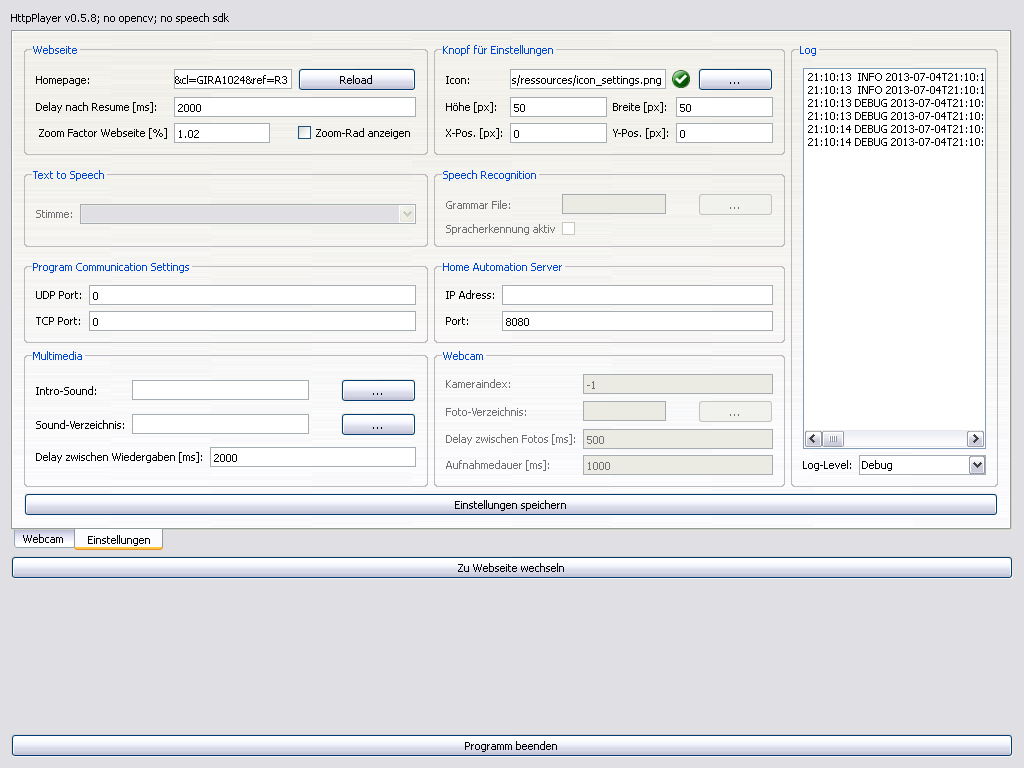Viewport: 1024px width, 768px height.
Task: Click the right arrow of the Log scrollbar
Action: tap(975, 438)
